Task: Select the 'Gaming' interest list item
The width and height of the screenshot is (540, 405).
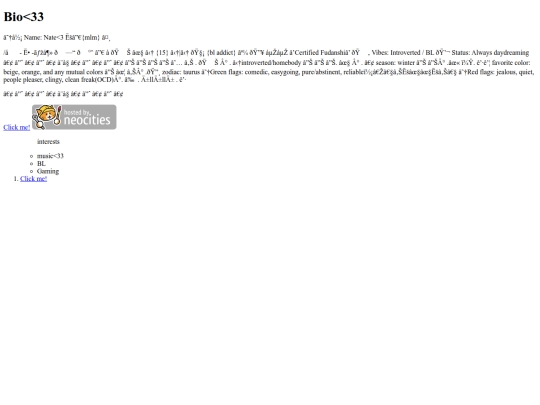Action: 48,171
